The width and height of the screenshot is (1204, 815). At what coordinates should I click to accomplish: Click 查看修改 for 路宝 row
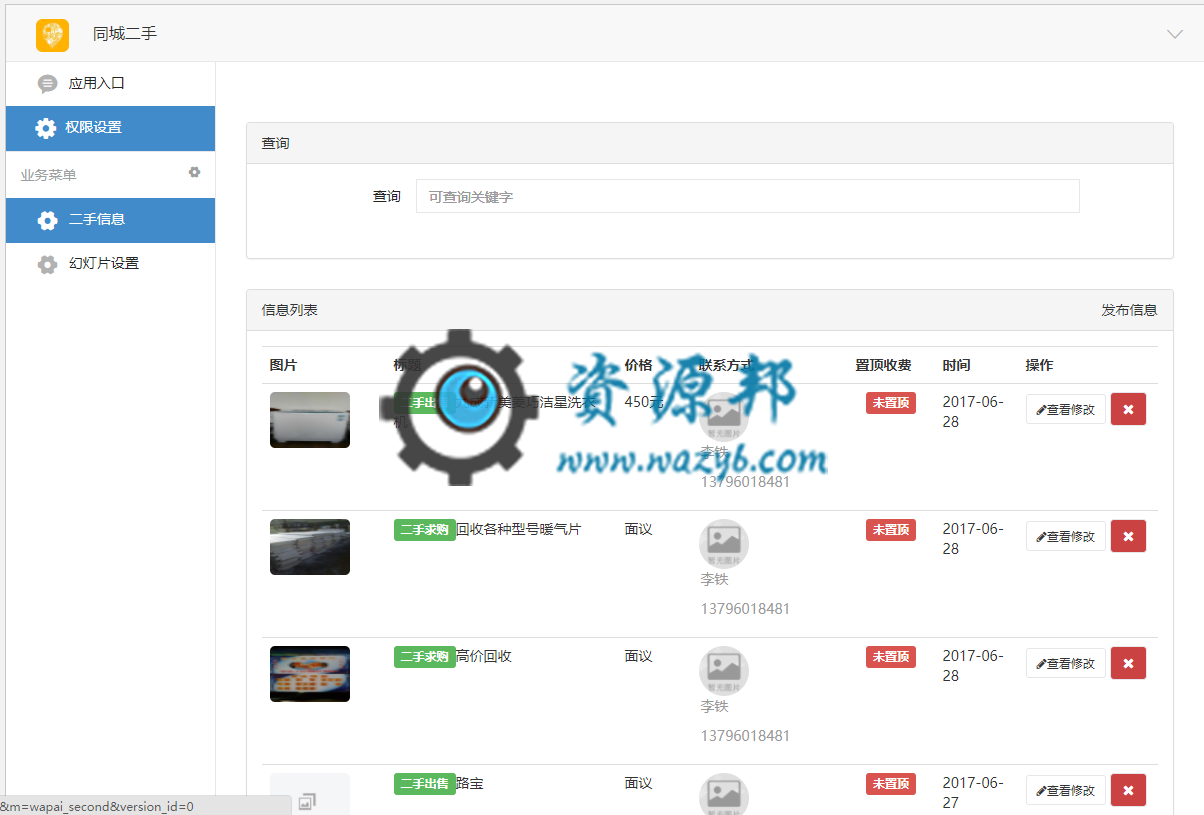point(1066,790)
